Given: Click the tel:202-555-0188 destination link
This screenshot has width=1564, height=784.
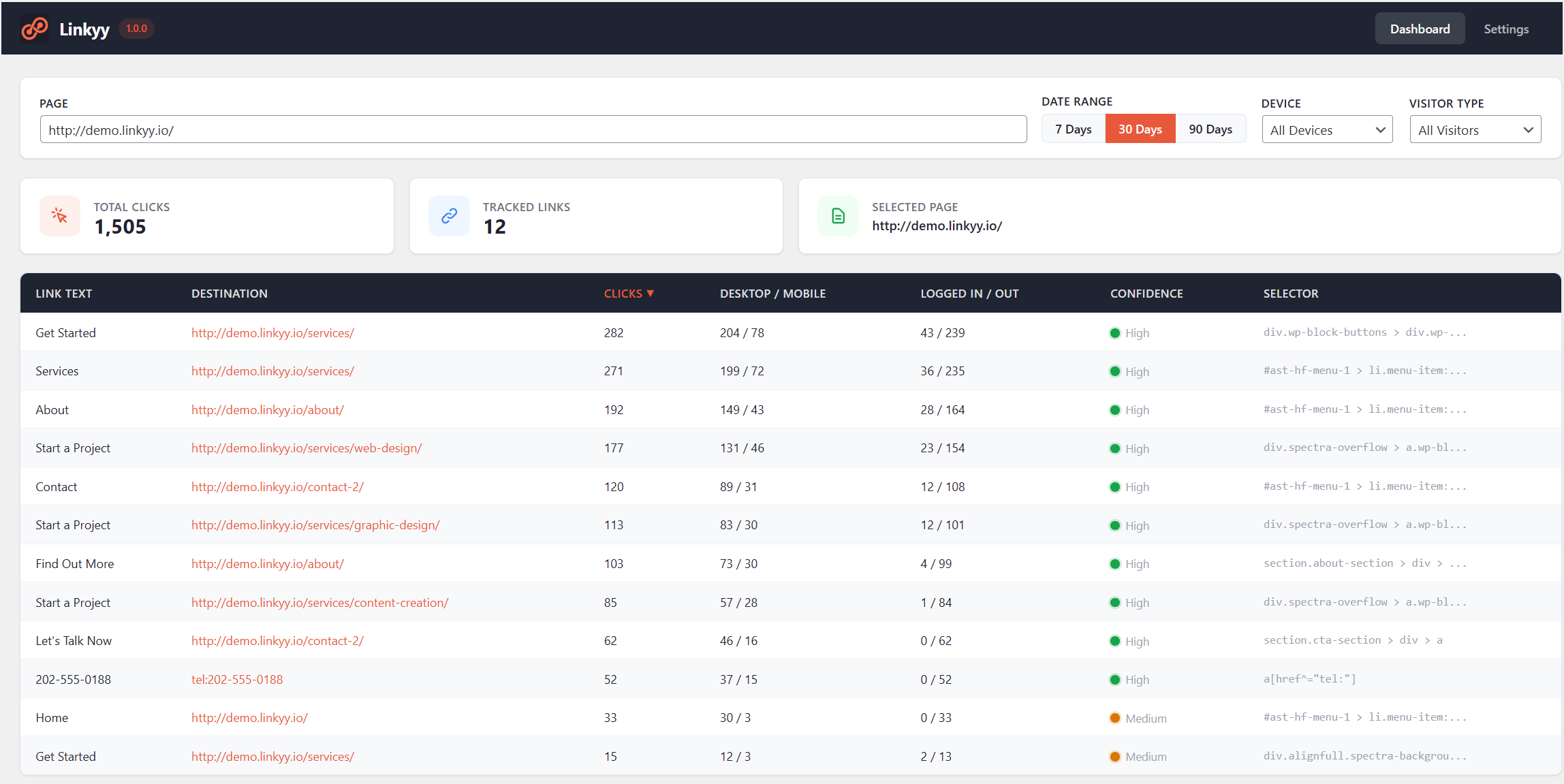Looking at the screenshot, I should 237,680.
